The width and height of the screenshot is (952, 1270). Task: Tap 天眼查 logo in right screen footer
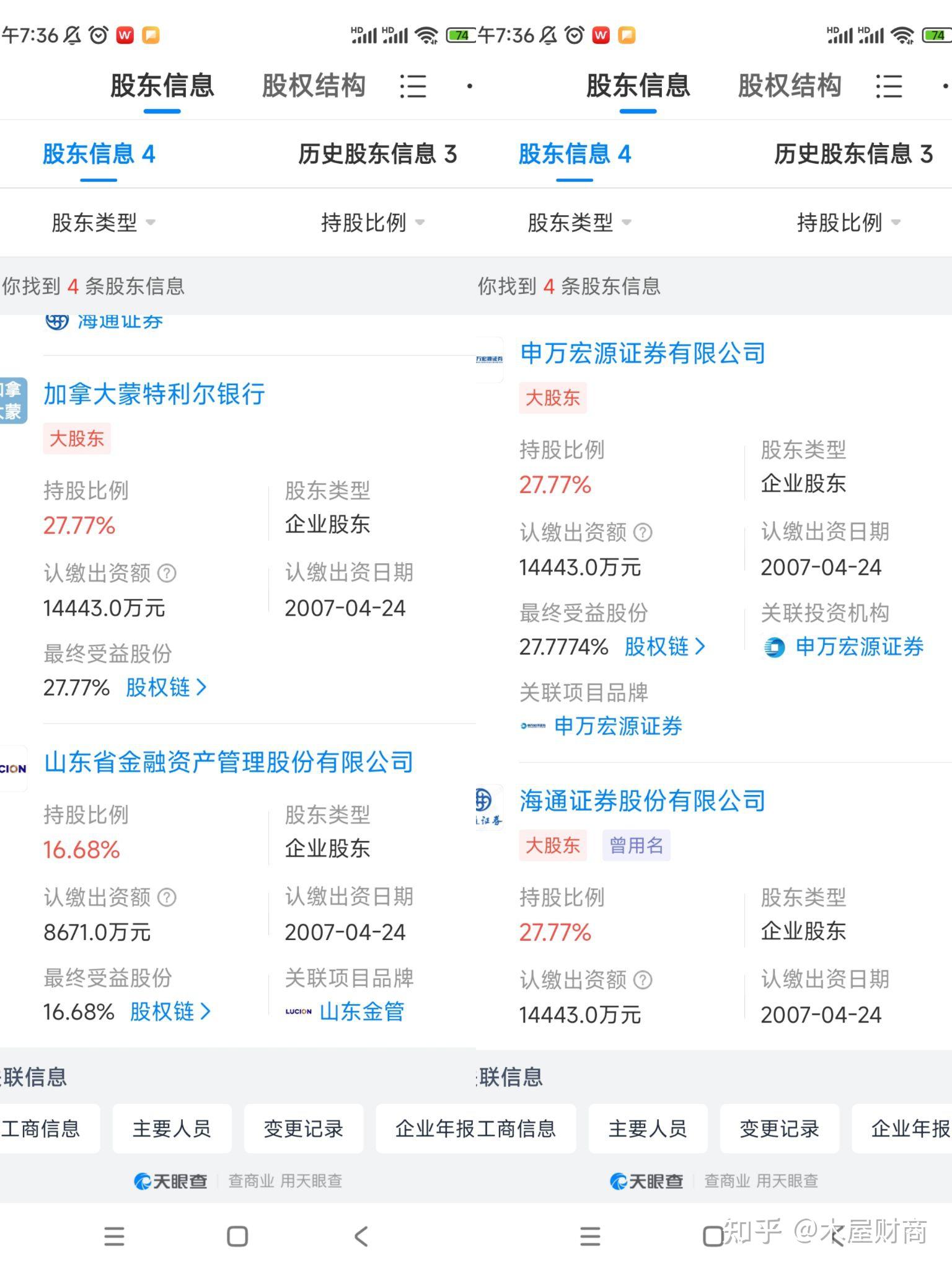tap(646, 1181)
